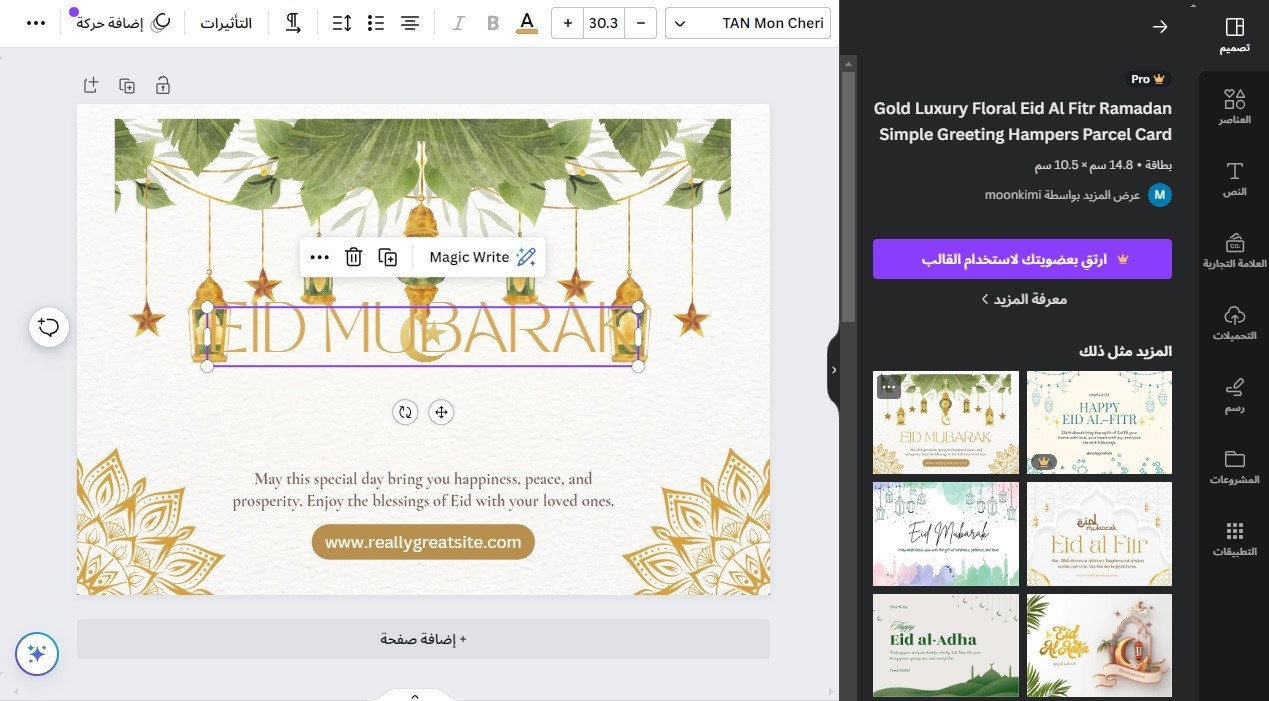The width and height of the screenshot is (1269, 701).
Task: Open the line spacing options
Action: (342, 23)
